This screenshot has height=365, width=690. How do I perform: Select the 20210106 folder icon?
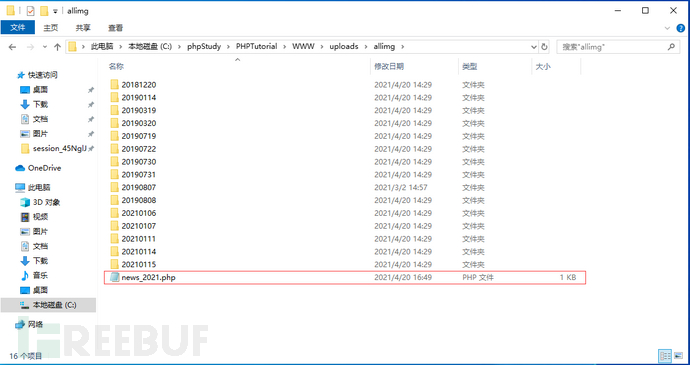coord(114,213)
